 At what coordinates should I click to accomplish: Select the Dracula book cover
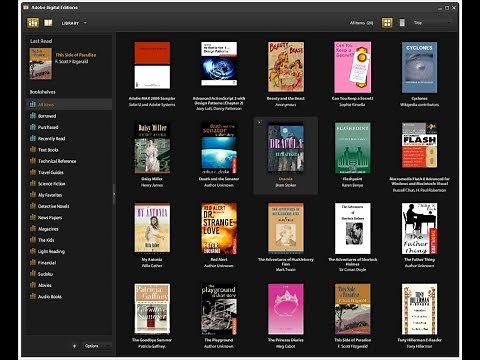tap(286, 147)
